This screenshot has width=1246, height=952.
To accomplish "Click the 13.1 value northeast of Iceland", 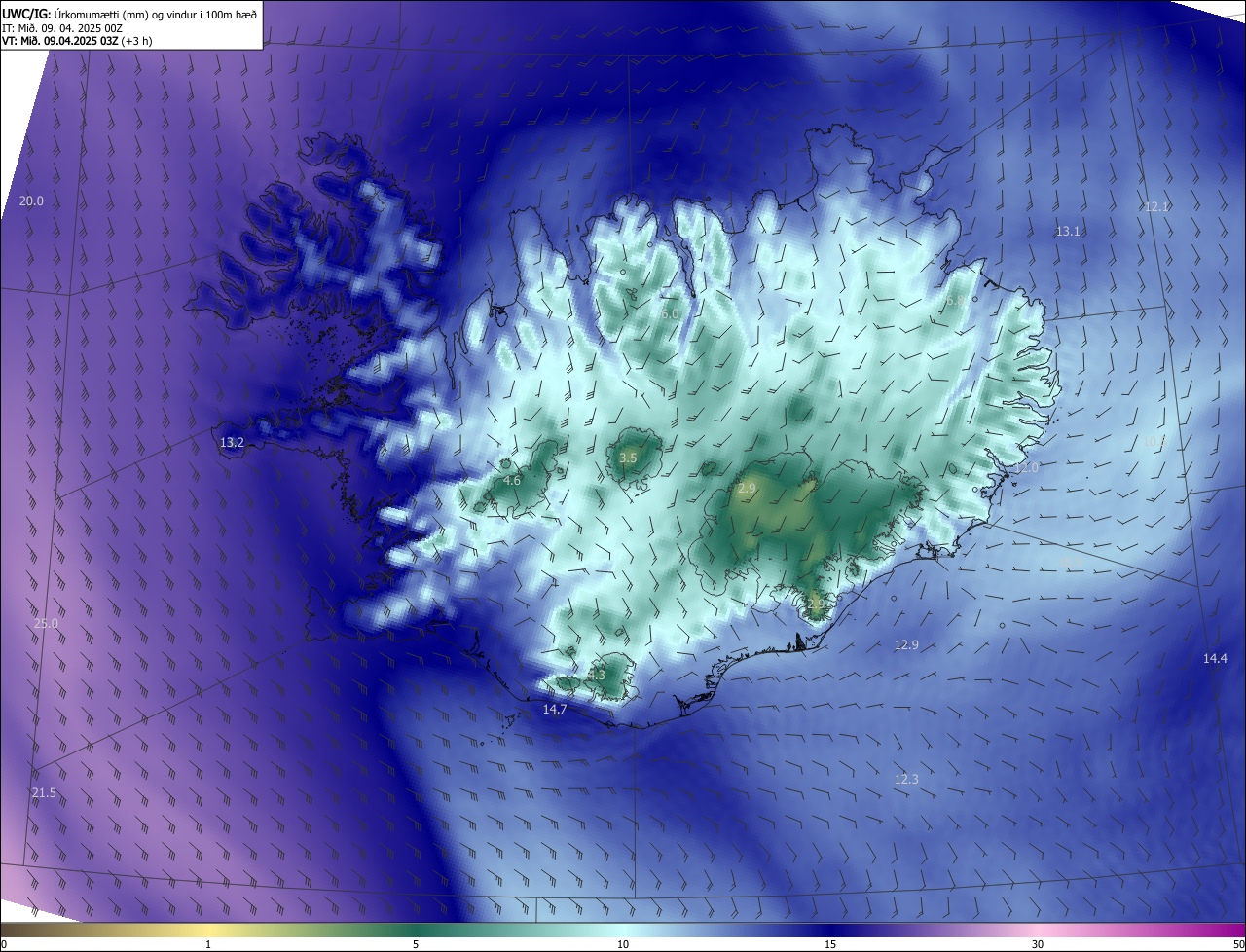I will pos(1068,231).
